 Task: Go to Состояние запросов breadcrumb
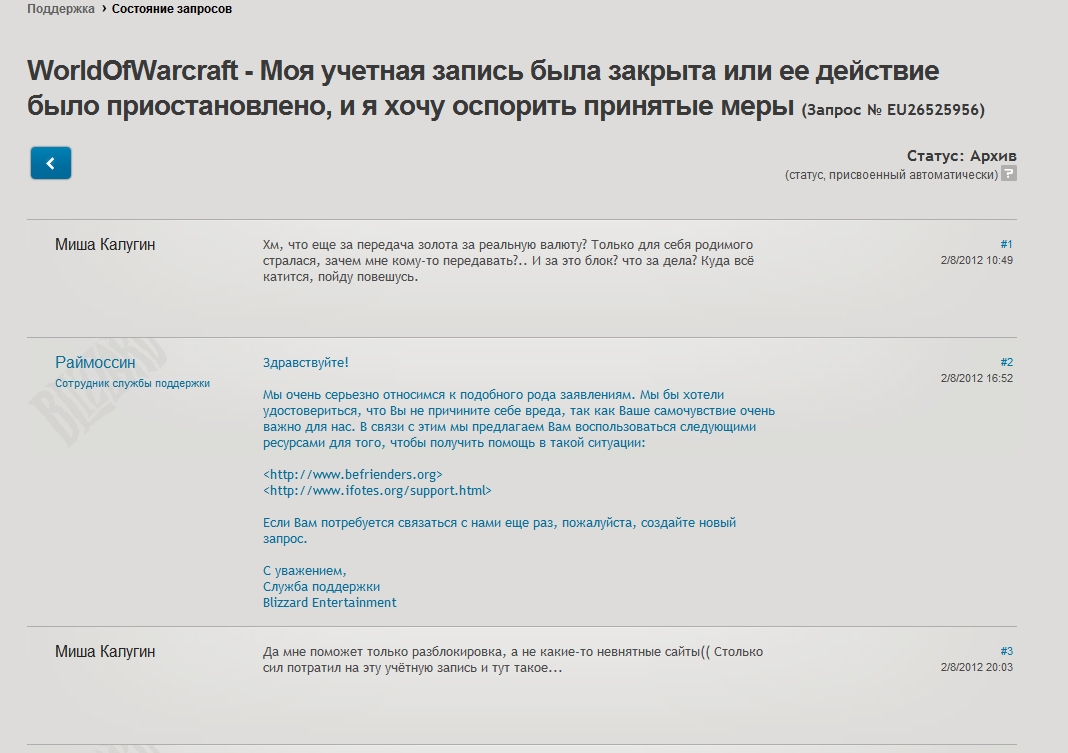[x=172, y=9]
